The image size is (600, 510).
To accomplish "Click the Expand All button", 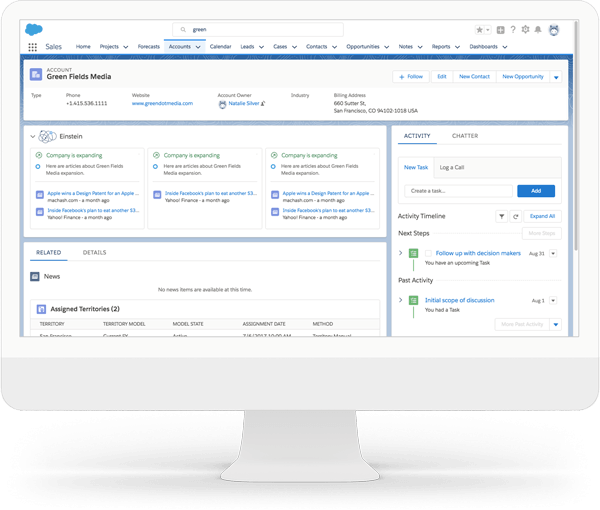I will coord(542,217).
